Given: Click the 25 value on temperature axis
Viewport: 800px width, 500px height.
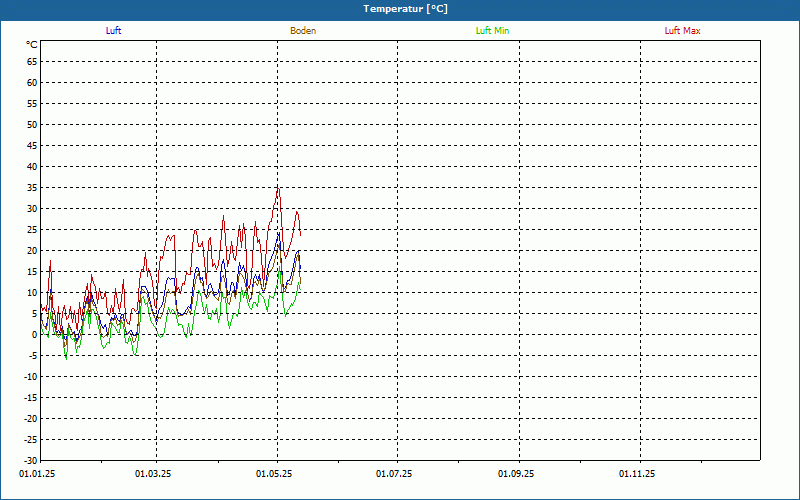Looking at the screenshot, I should pyautogui.click(x=32, y=230).
